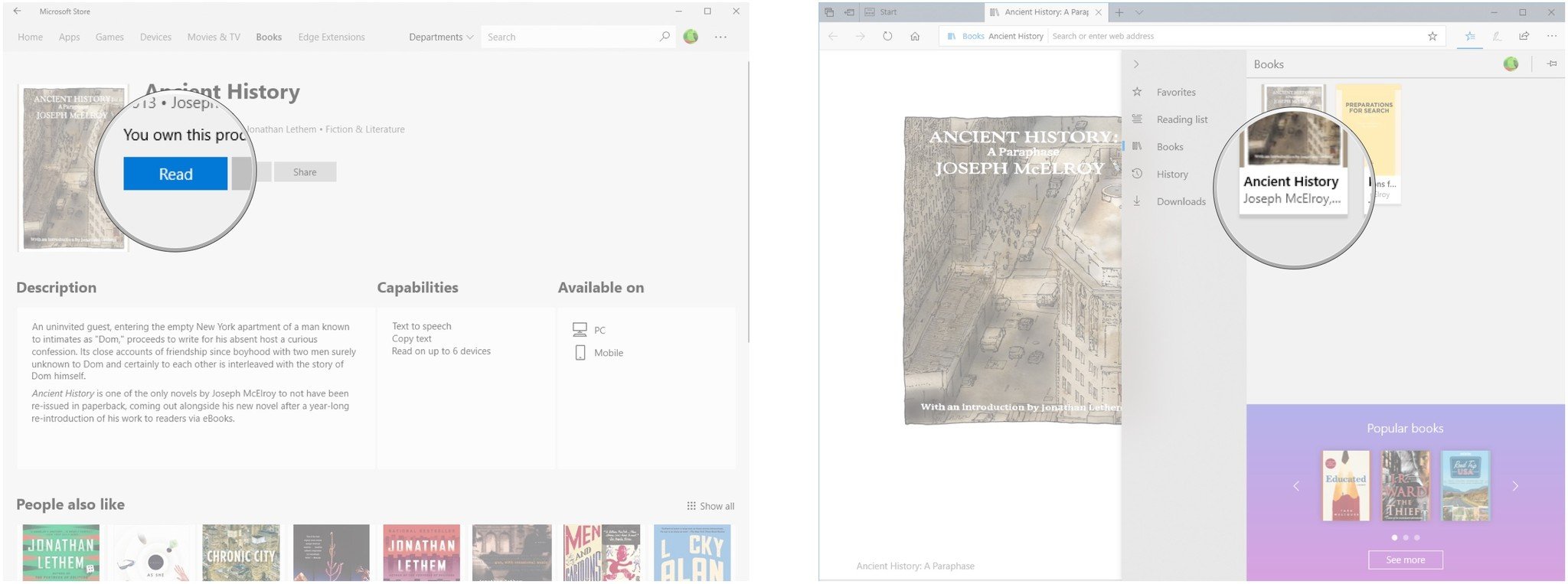Open the Apps tab in Microsoft Store
1568x584 pixels.
69,37
